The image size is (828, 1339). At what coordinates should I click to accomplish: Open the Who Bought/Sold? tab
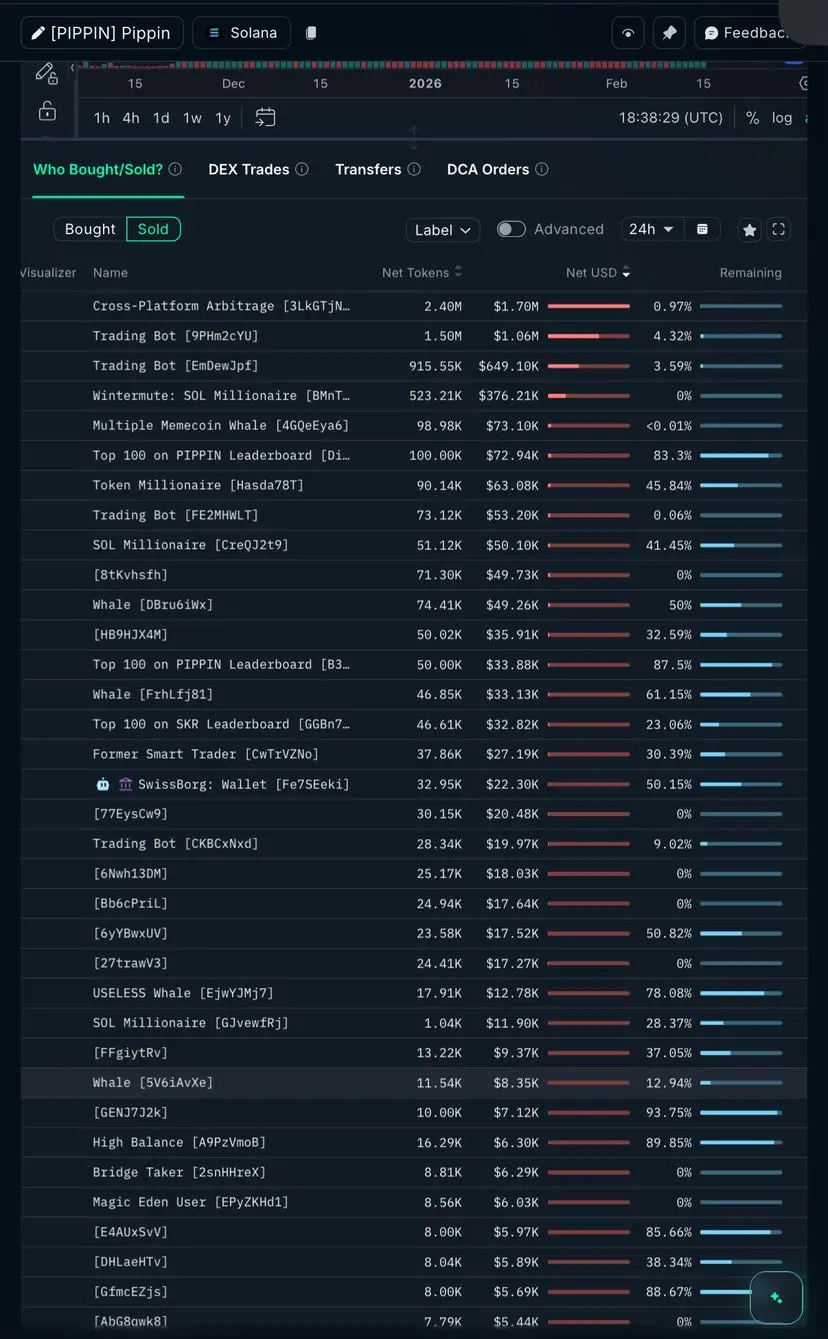pos(98,169)
